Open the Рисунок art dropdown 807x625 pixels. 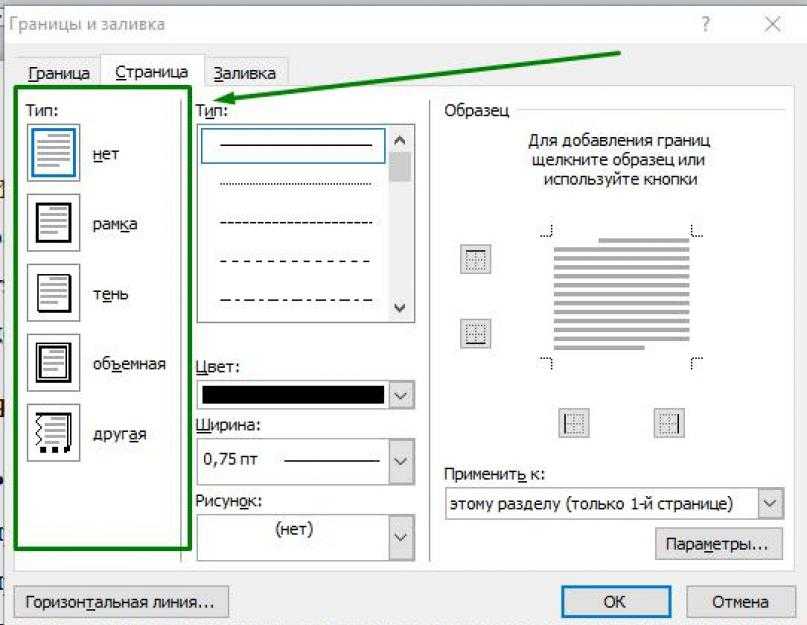coord(401,537)
